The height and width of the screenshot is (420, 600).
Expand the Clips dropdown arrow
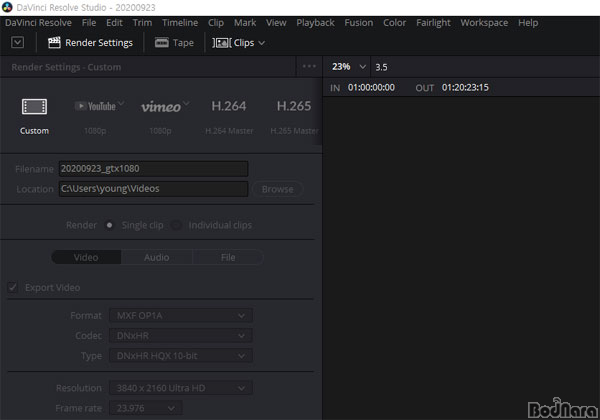pyautogui.click(x=262, y=43)
